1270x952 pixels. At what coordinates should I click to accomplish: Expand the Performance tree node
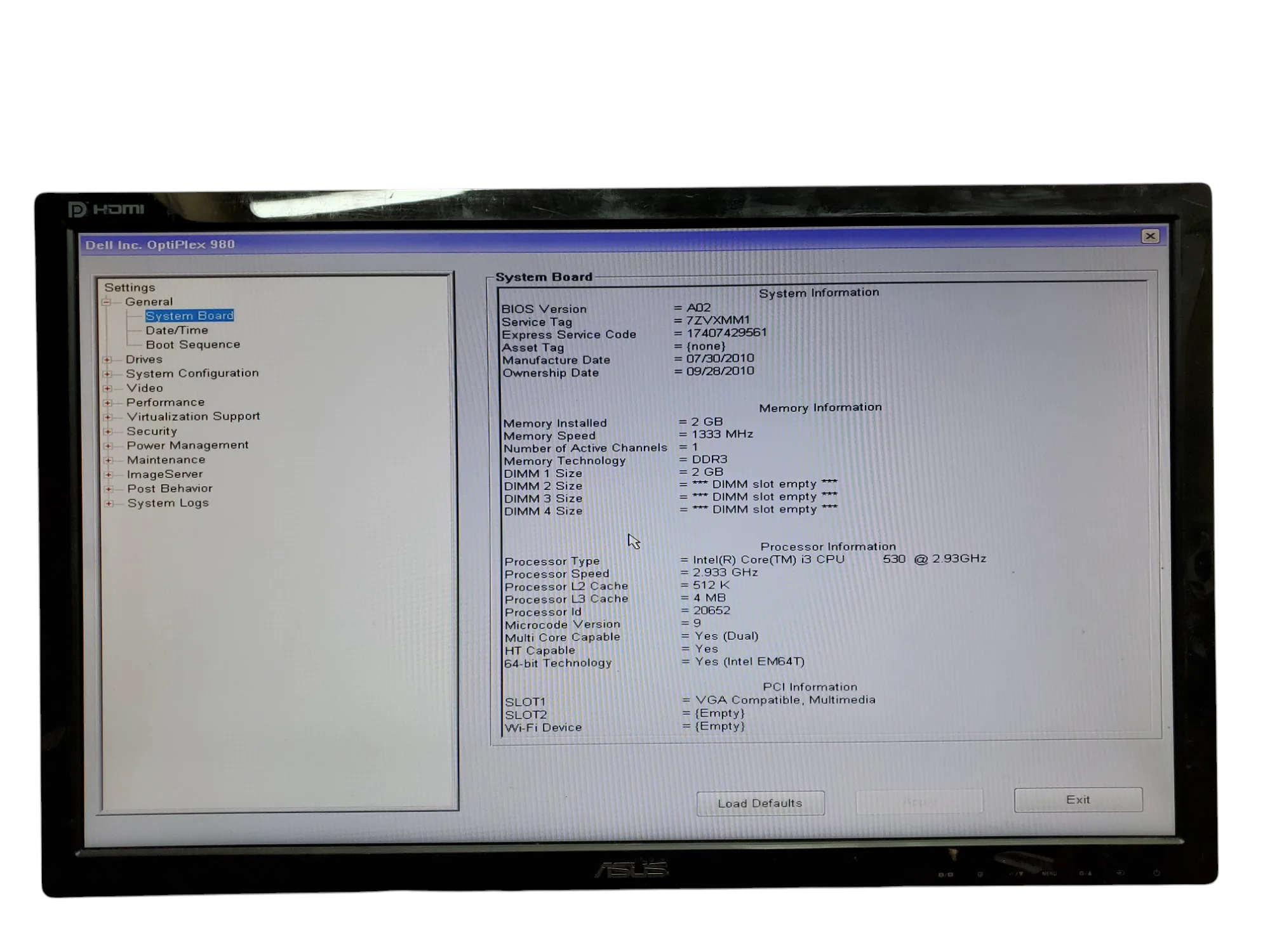108,403
